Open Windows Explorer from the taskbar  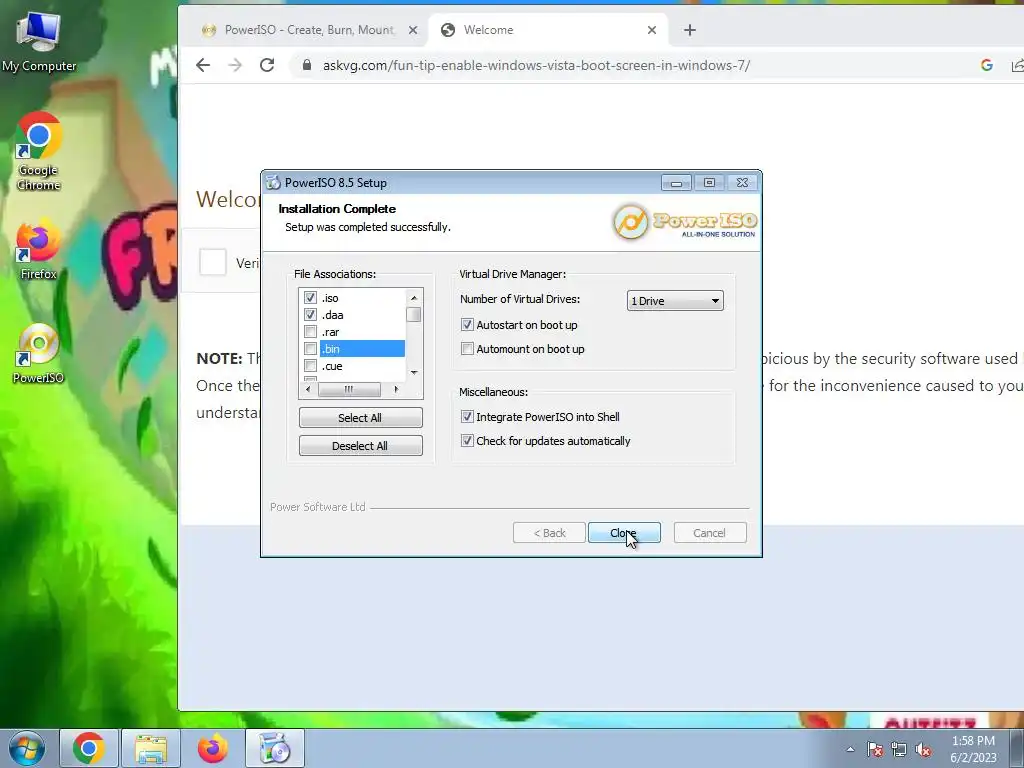[x=151, y=748]
